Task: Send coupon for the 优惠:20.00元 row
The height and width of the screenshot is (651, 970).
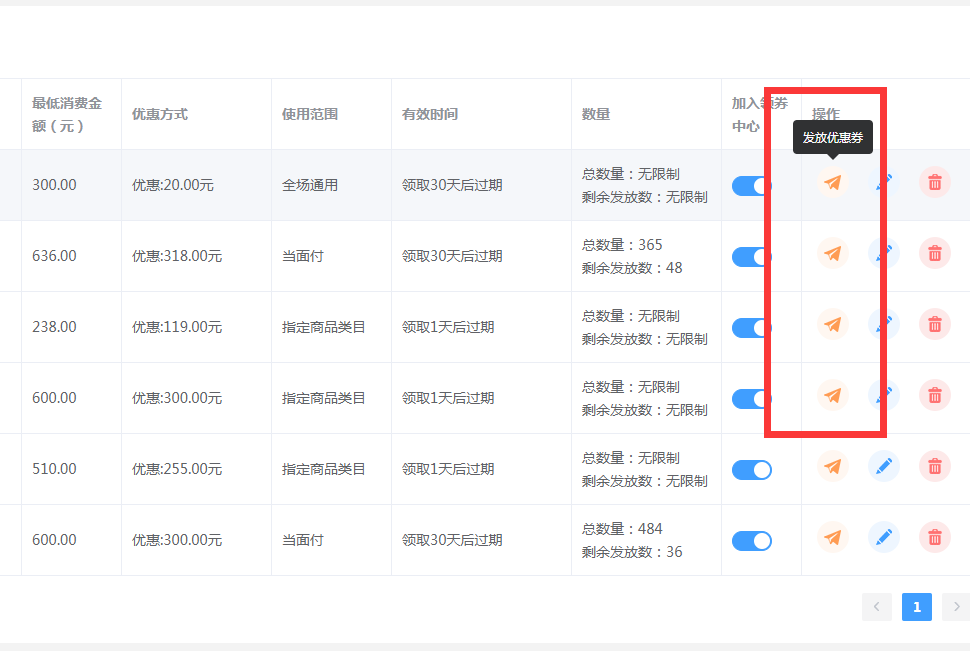Action: coord(833,183)
